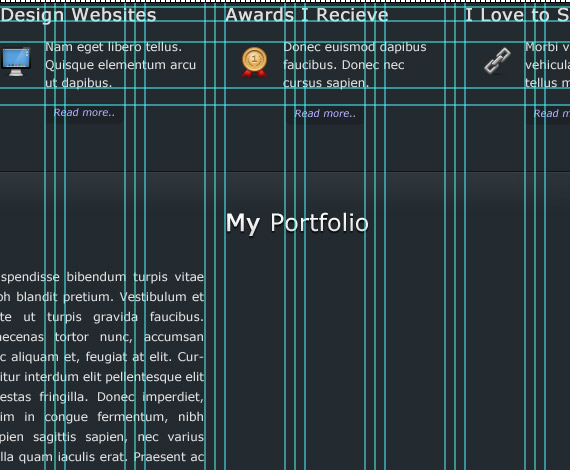Open Read more under Design Websites
570x470 pixels.
(84, 112)
